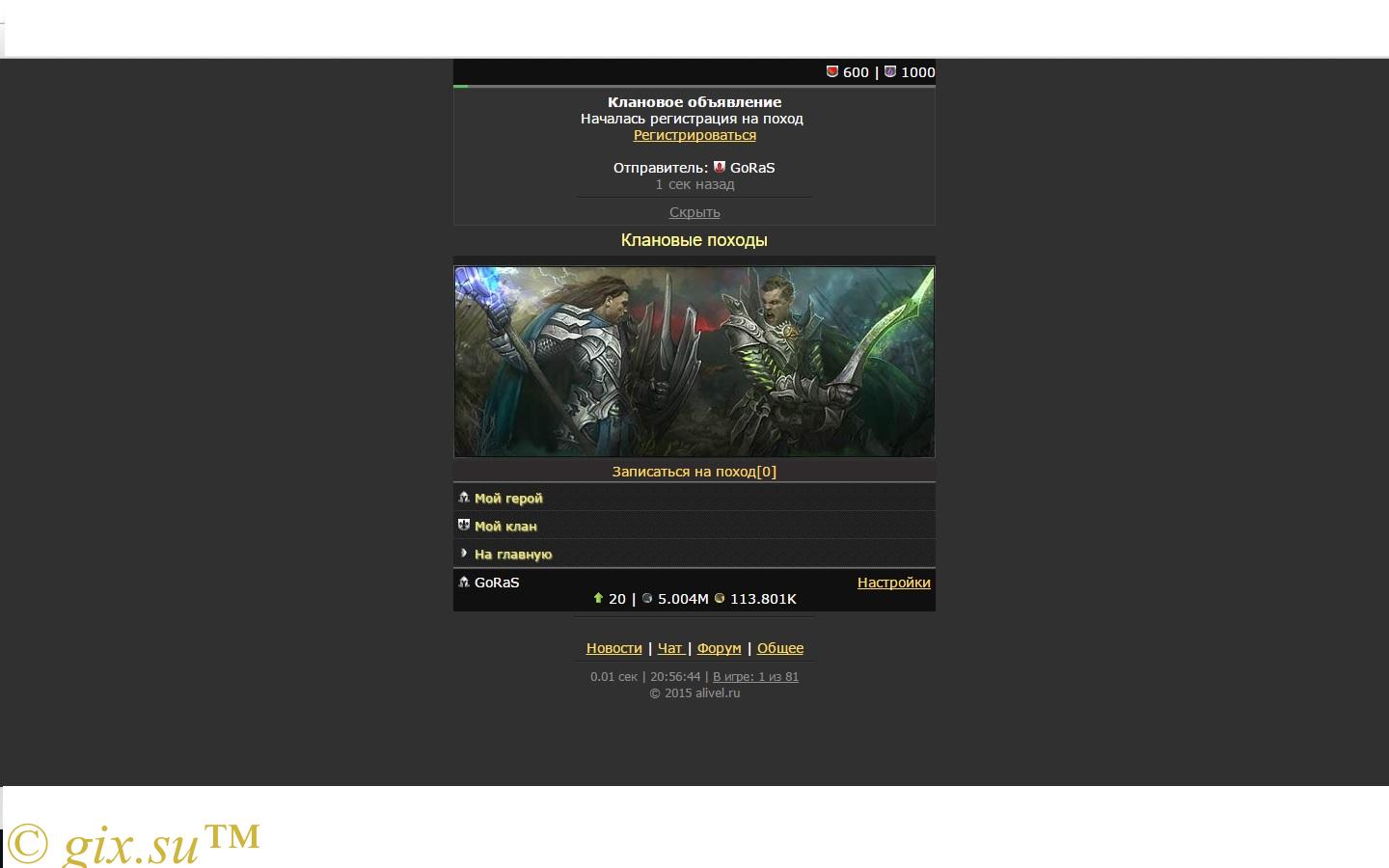Go to На главную menu item

(x=694, y=554)
